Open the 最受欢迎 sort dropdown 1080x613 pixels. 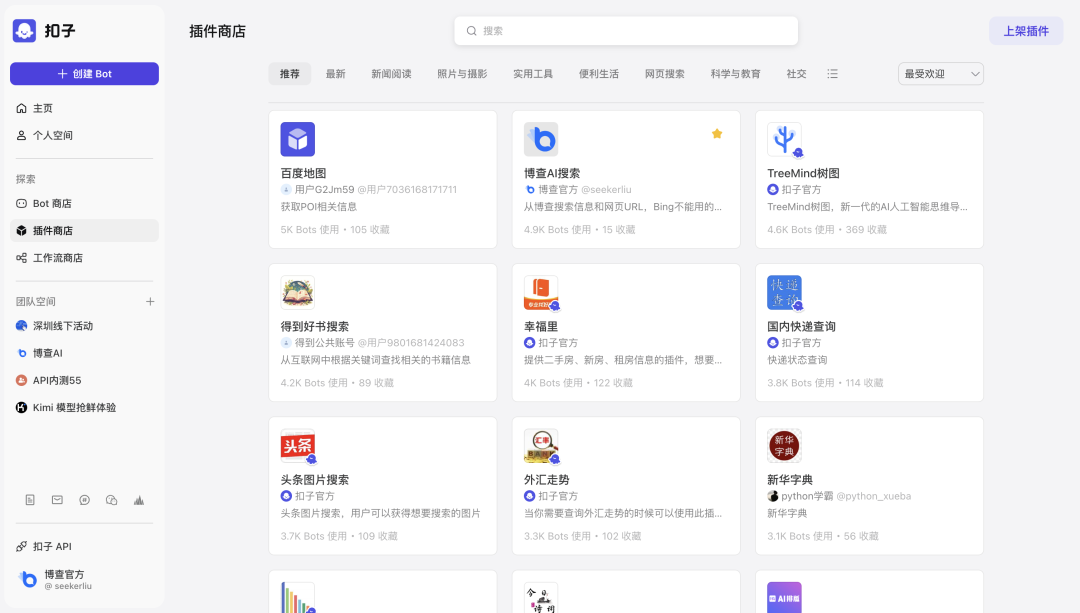(x=941, y=74)
